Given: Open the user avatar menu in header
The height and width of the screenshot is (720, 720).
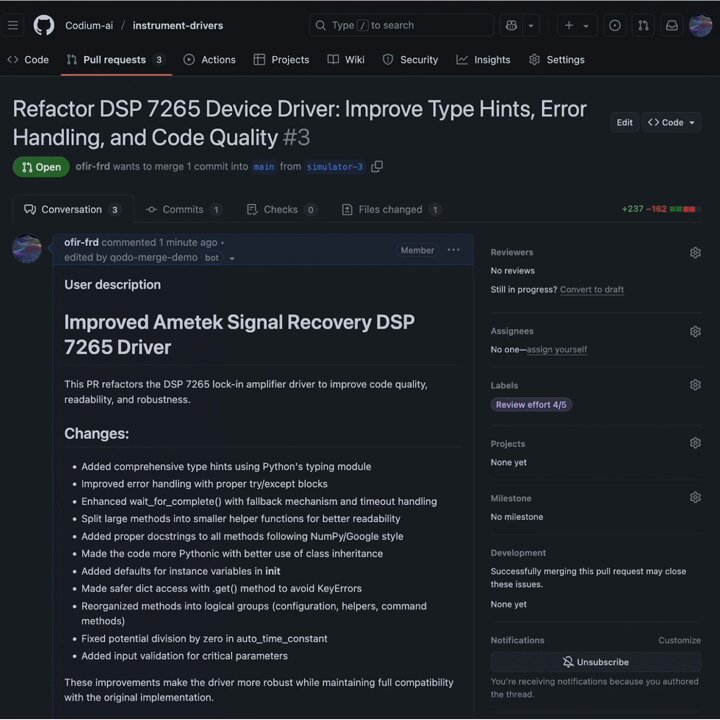Looking at the screenshot, I should [x=700, y=26].
